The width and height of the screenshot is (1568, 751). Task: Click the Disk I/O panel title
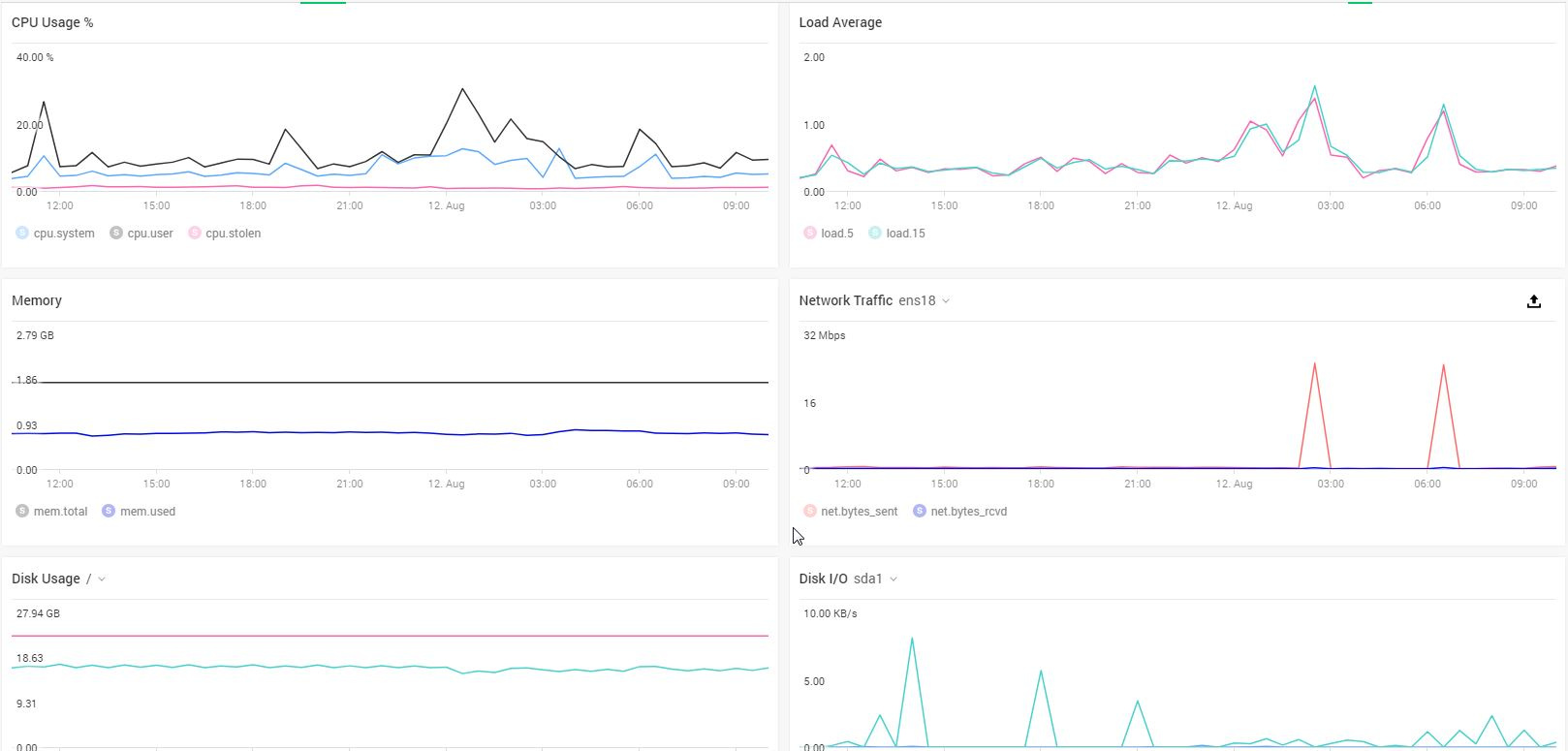[823, 579]
